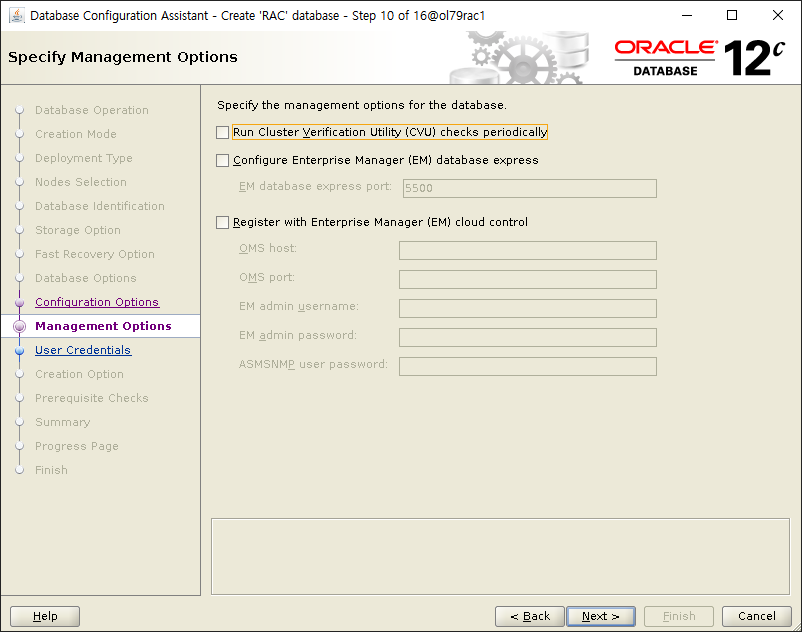Click the Java icon in title bar
This screenshot has height=632, width=802.
17,15
